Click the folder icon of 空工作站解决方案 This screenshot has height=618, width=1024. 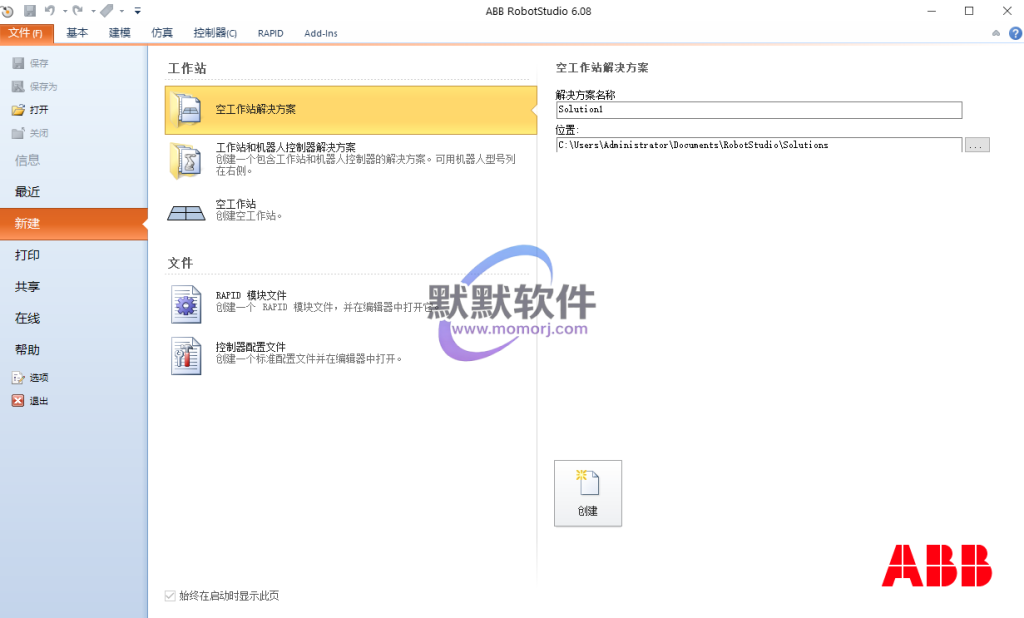(x=186, y=110)
